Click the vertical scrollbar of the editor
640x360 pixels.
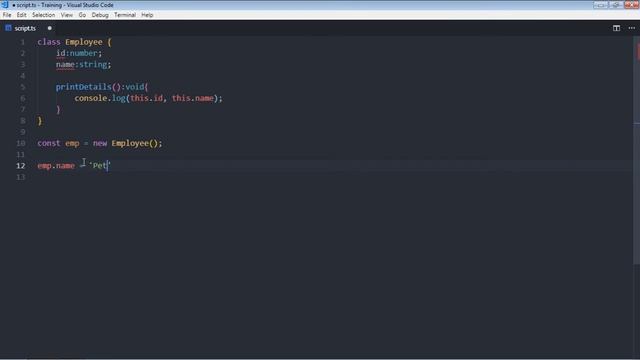(636, 151)
